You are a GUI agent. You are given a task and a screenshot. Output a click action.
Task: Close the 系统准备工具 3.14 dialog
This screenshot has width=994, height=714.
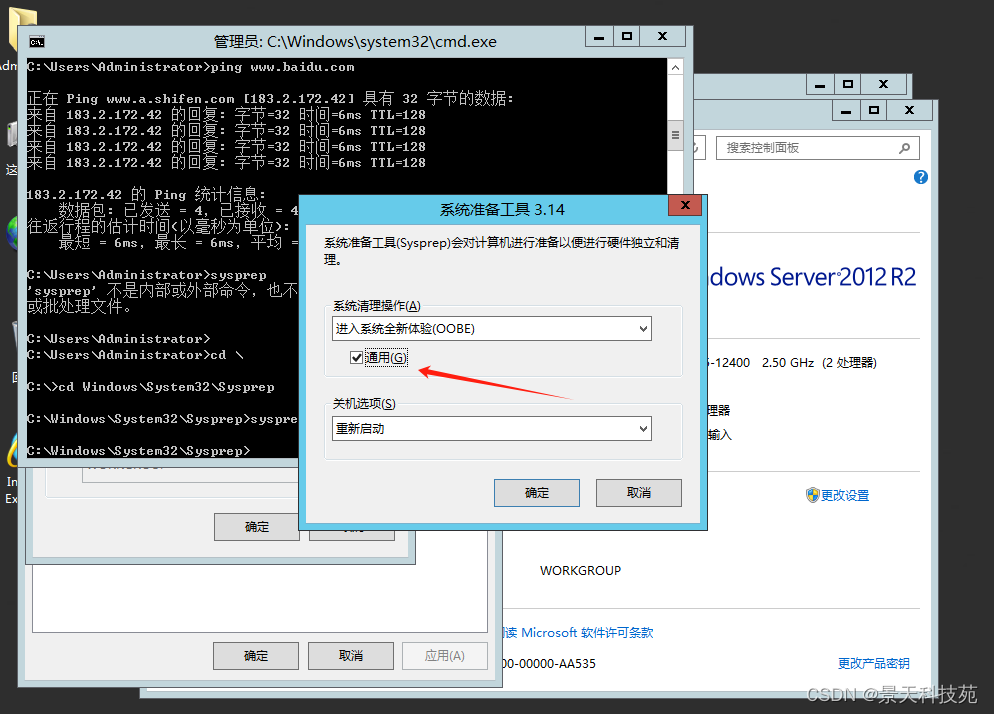click(x=685, y=205)
